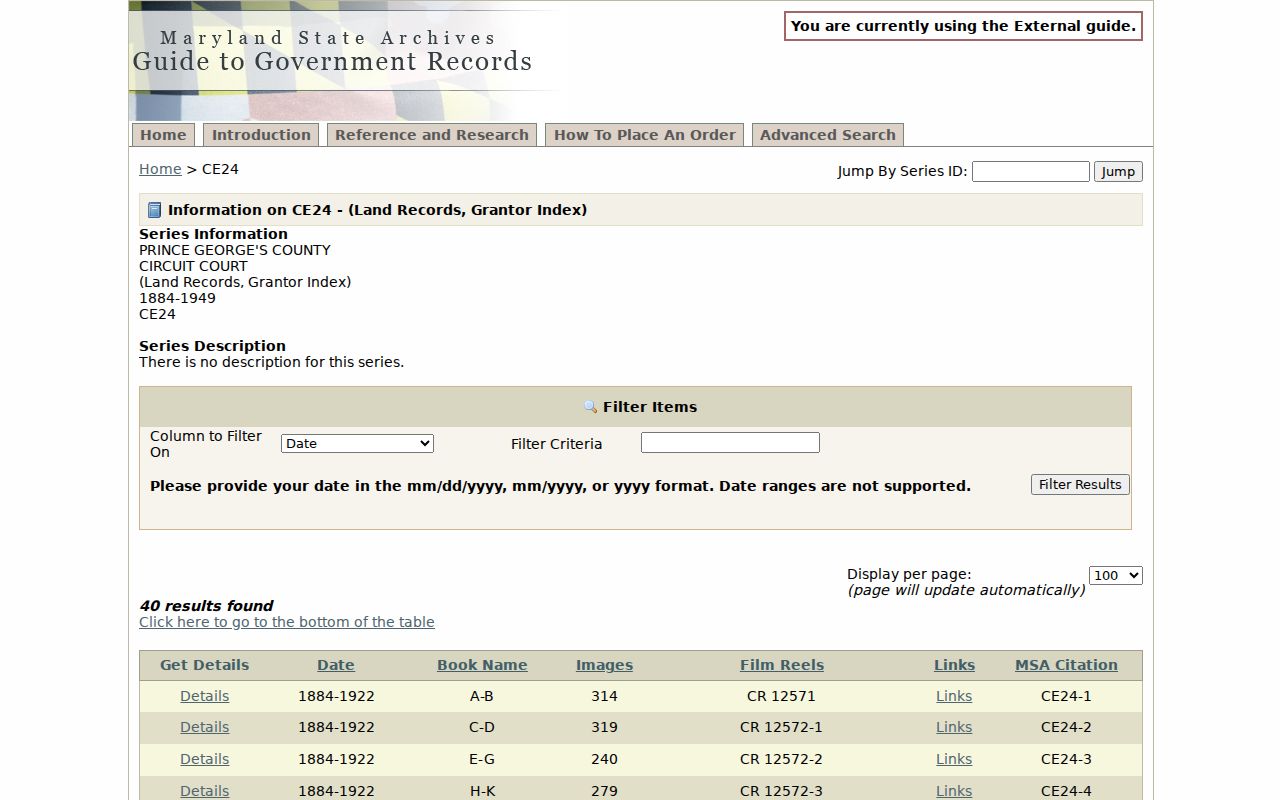Open the Display per page dropdown
Image resolution: width=1280 pixels, height=800 pixels.
coord(1116,575)
